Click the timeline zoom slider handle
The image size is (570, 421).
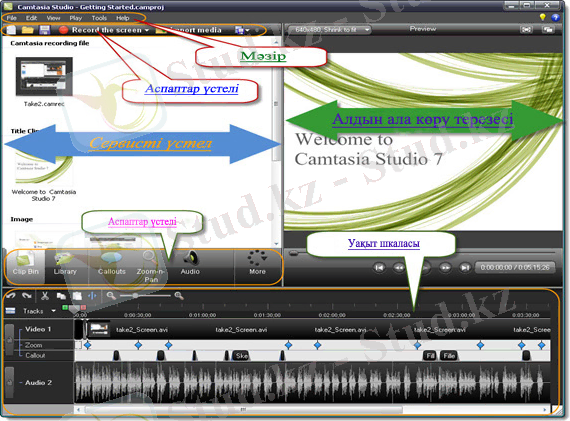pyautogui.click(x=135, y=296)
